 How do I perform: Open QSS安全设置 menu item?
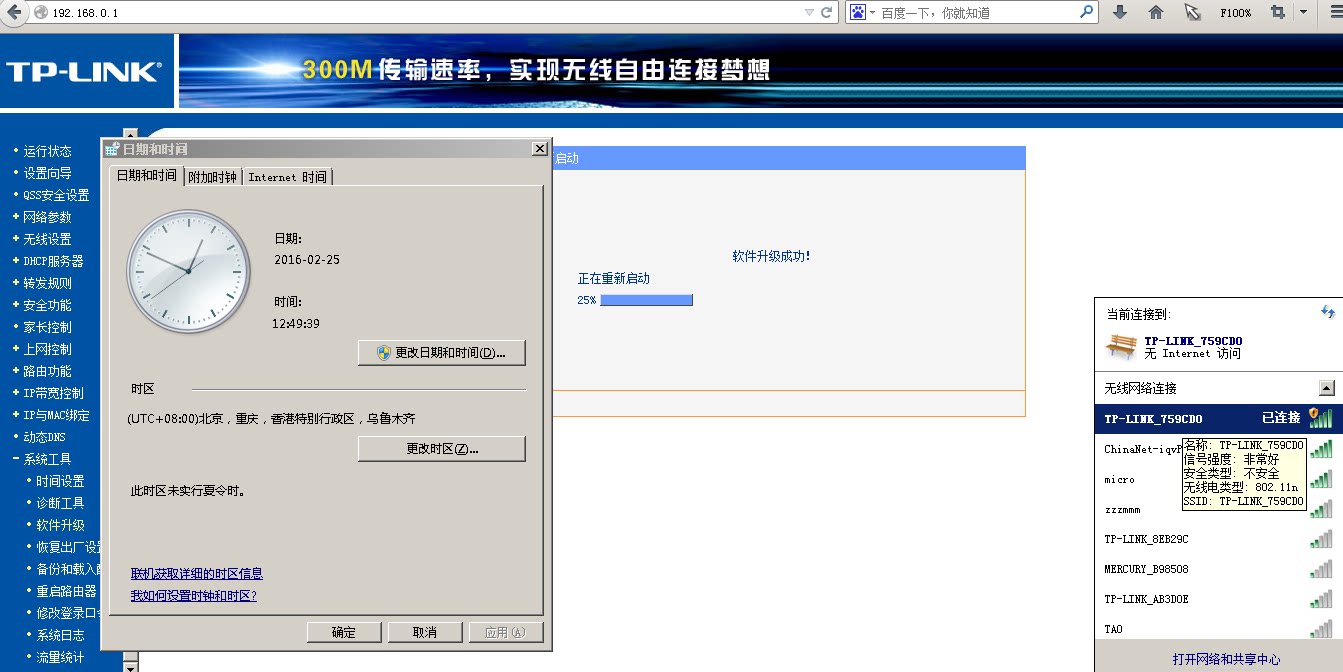[56, 195]
